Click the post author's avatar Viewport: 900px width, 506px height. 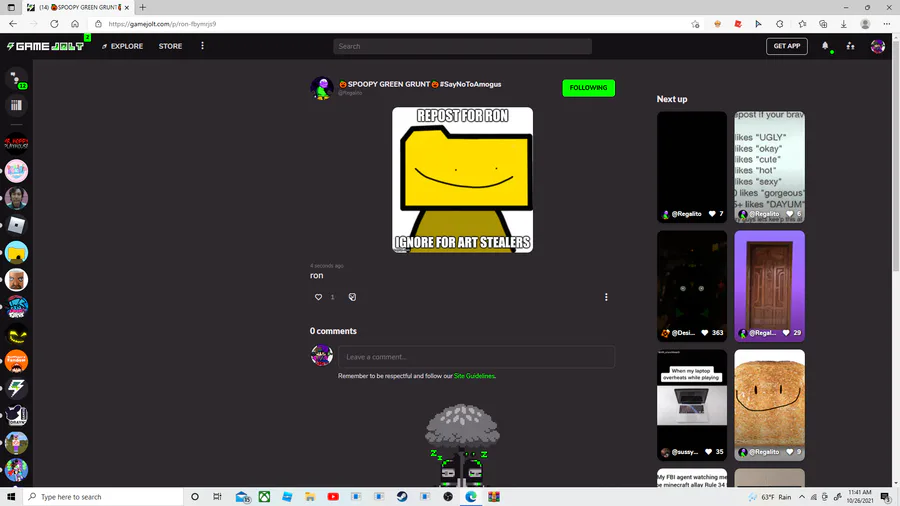coord(321,88)
